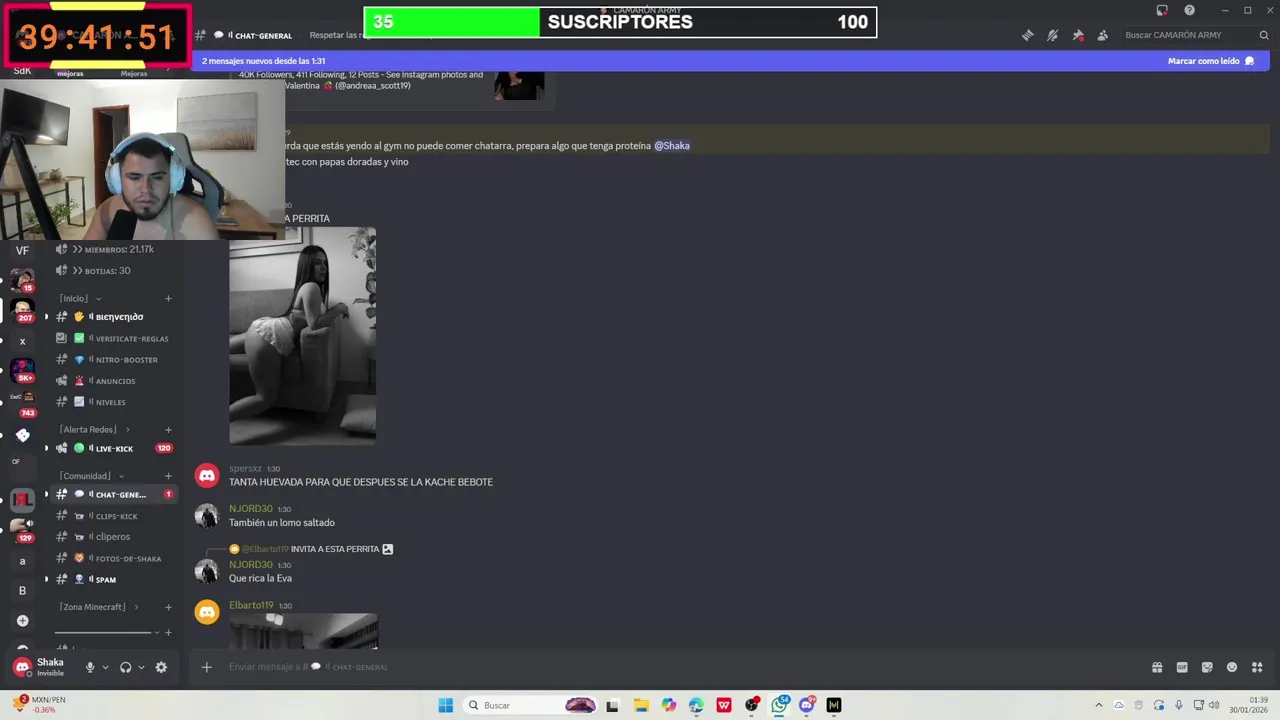This screenshot has height=720, width=1280.
Task: Open the nitro-booster channel
Action: [x=115, y=360]
